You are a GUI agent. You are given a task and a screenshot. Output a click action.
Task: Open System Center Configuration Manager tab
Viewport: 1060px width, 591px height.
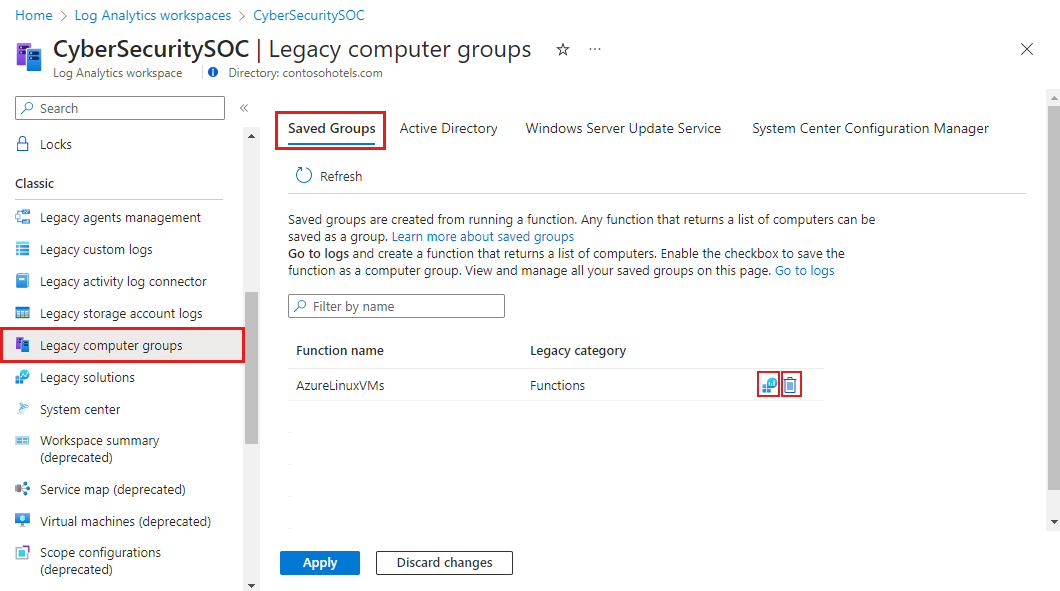[x=870, y=128]
